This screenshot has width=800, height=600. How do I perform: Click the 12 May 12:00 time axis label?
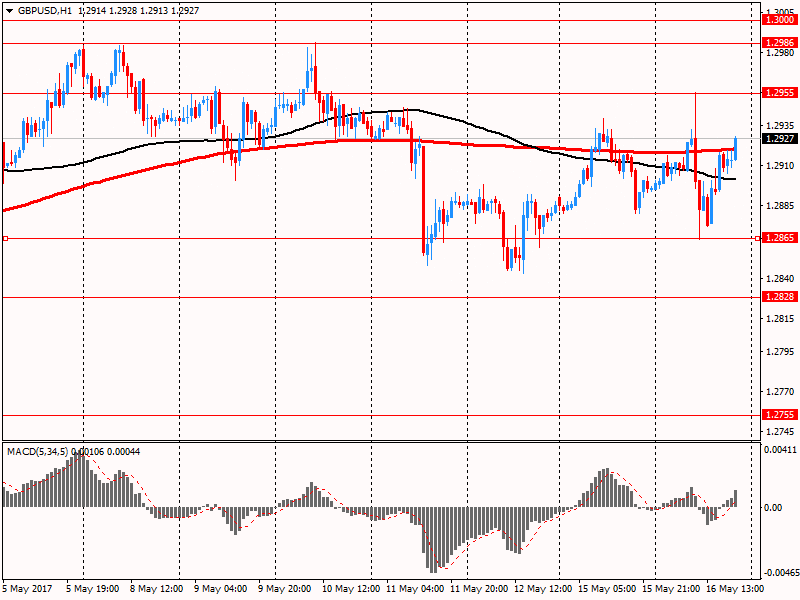[x=543, y=589]
